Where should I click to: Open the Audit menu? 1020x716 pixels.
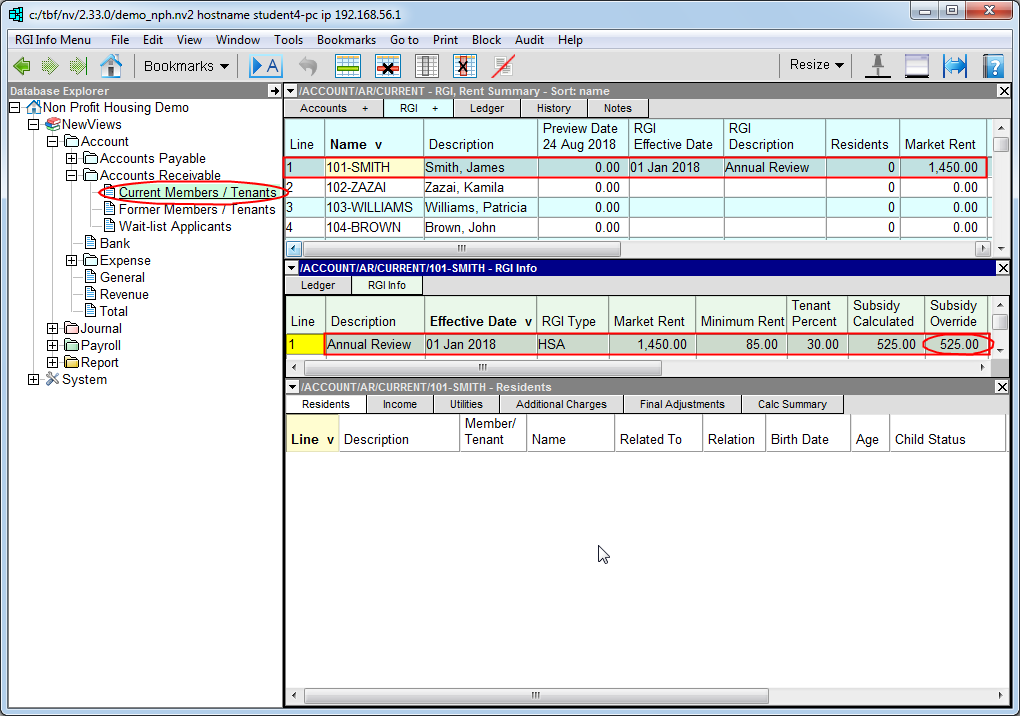(529, 40)
